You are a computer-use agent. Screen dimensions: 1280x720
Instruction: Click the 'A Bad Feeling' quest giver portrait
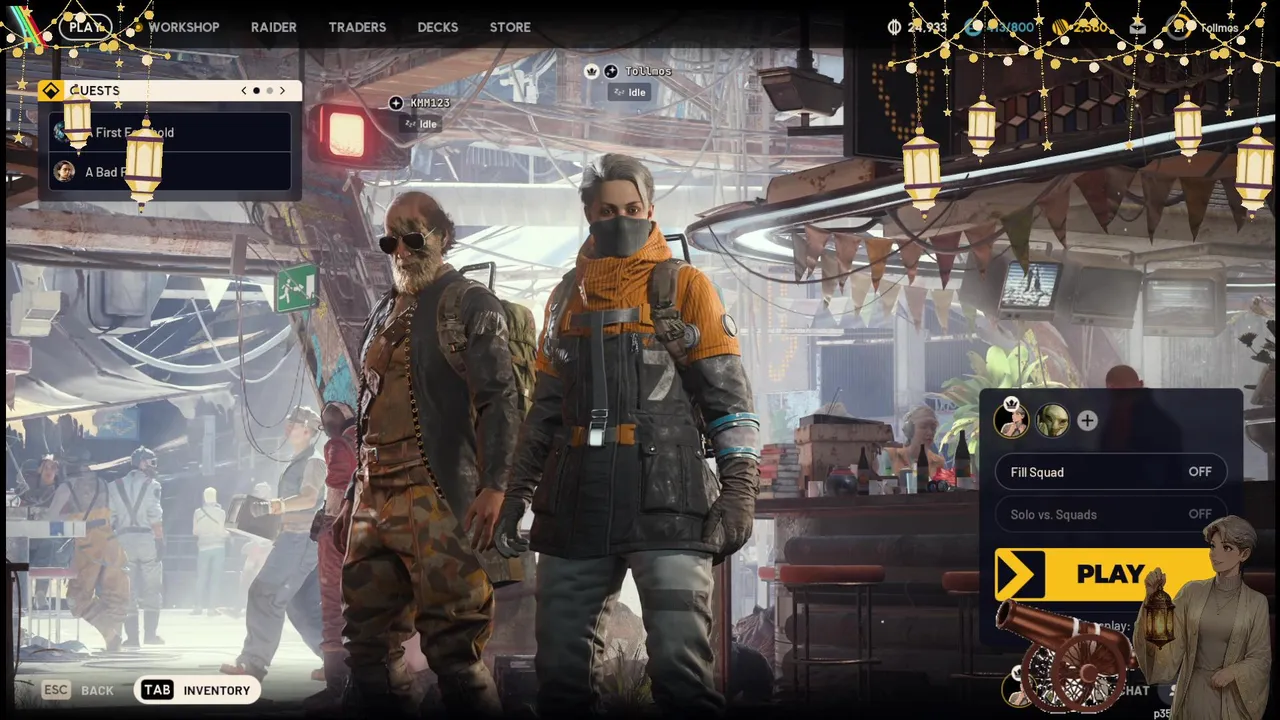click(x=64, y=171)
